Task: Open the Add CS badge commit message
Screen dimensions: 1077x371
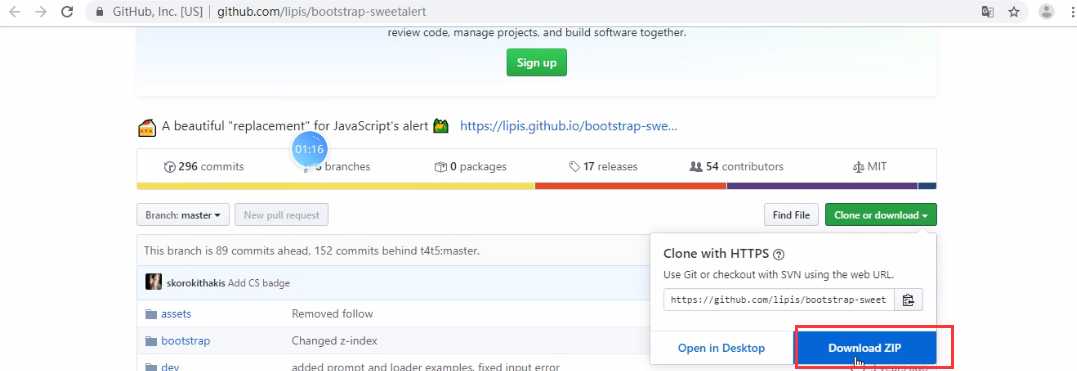Action: pos(259,283)
